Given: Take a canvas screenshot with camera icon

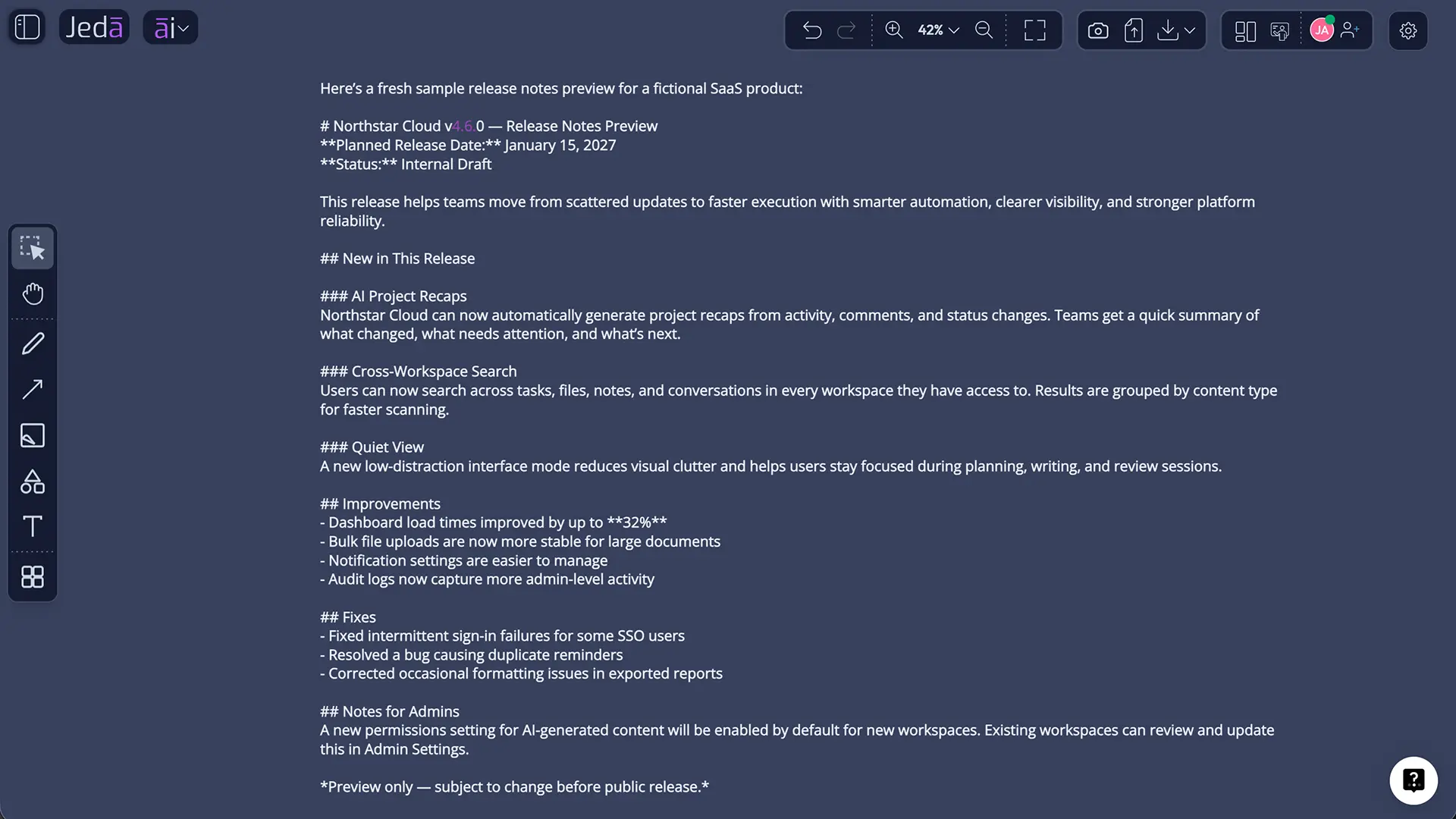Looking at the screenshot, I should point(1098,30).
